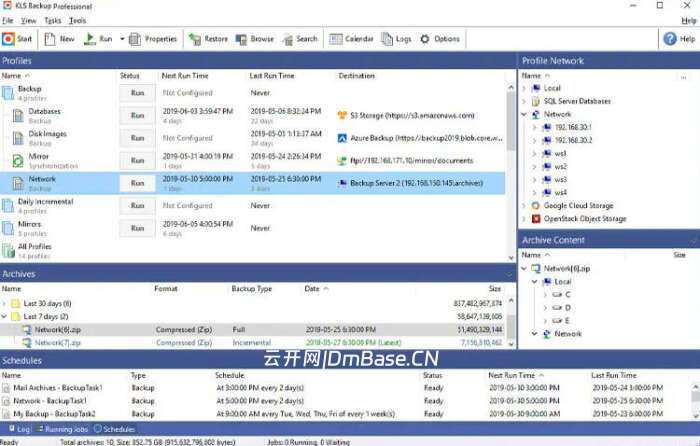Expand the Google Cloud Storage node
Viewport: 700px width, 446px height.
[x=524, y=206]
